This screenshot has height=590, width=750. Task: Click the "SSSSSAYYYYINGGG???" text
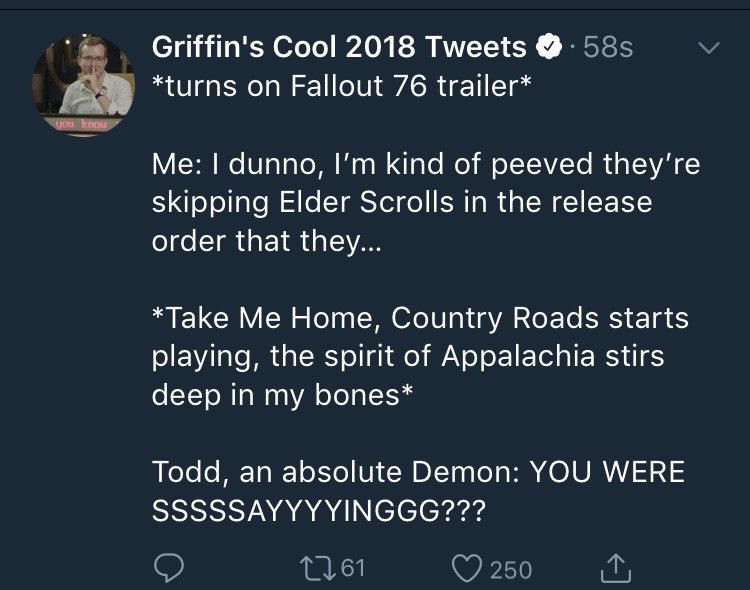(x=318, y=510)
